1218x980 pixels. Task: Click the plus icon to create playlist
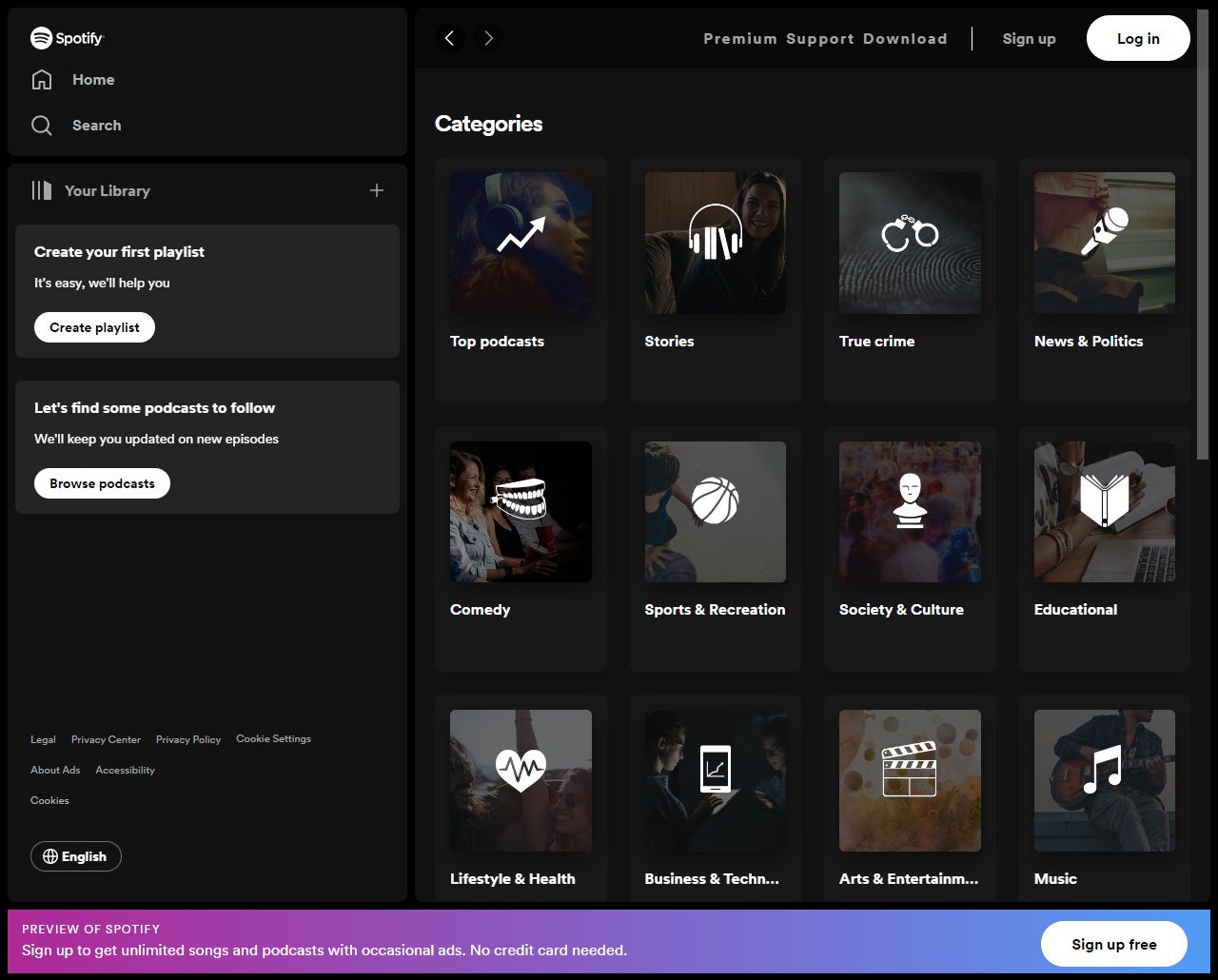click(377, 190)
